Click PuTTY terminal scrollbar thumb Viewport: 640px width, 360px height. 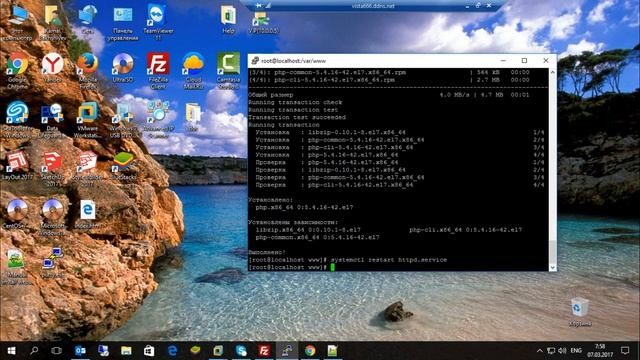point(553,252)
